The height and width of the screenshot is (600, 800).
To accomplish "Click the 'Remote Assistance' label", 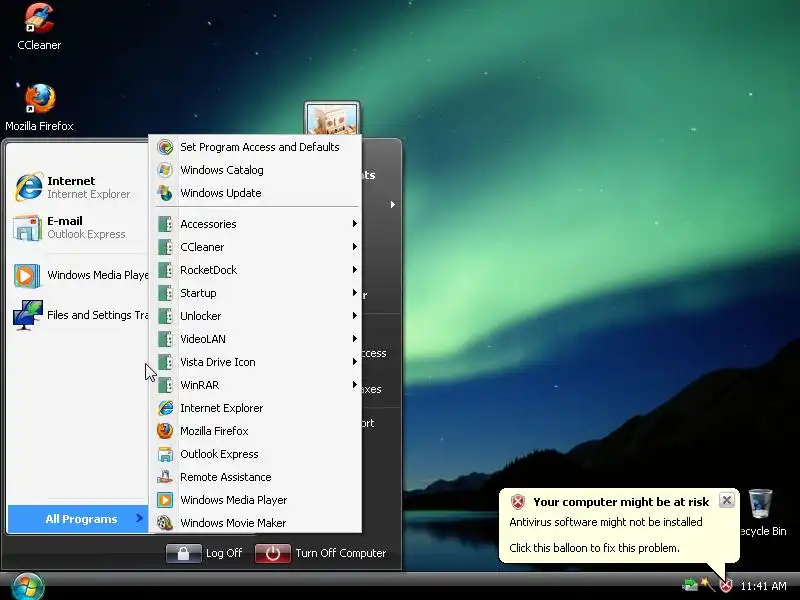I will pyautogui.click(x=226, y=477).
